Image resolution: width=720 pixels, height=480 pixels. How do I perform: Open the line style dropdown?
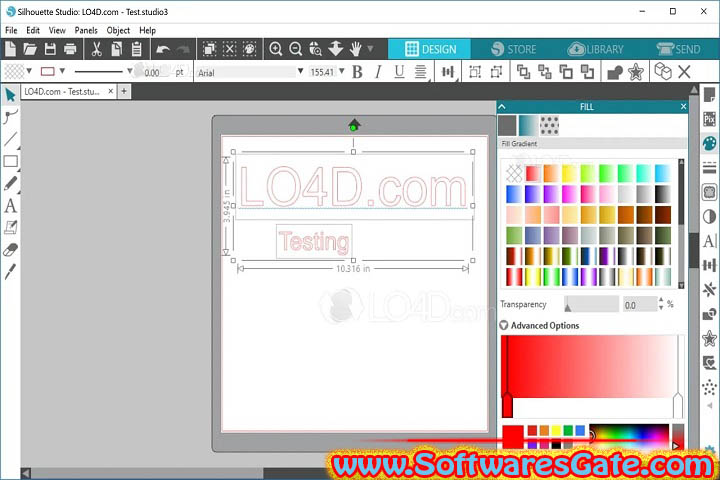click(130, 71)
